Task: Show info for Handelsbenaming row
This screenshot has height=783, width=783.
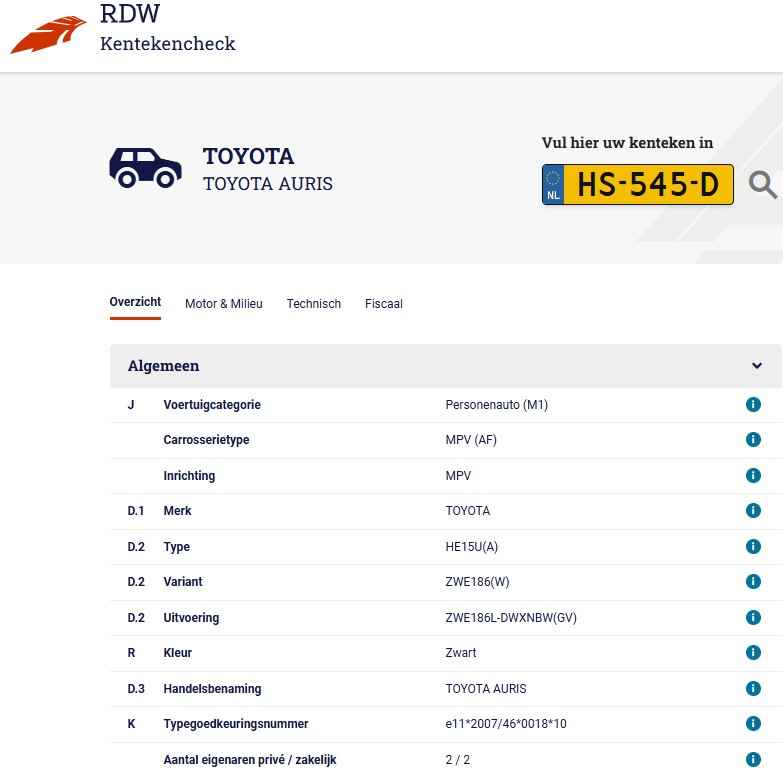Action: pyautogui.click(x=753, y=688)
